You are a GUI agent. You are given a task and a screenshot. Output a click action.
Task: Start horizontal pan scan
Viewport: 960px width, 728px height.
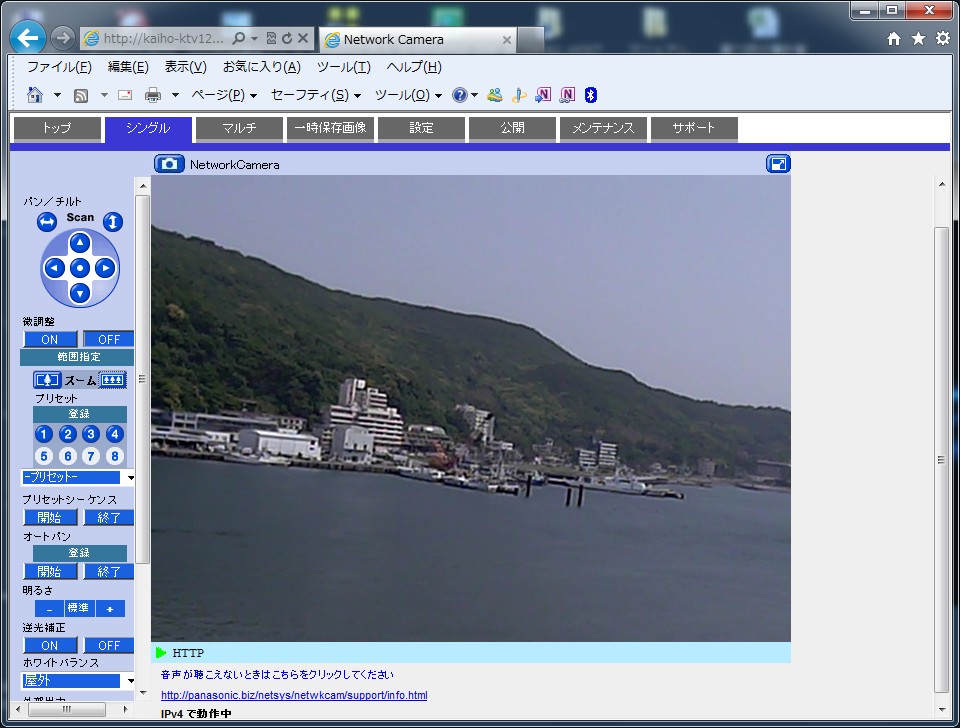(x=47, y=222)
